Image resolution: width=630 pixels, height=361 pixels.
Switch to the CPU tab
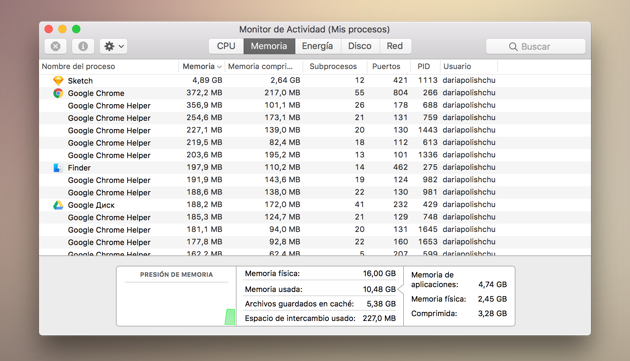click(226, 46)
